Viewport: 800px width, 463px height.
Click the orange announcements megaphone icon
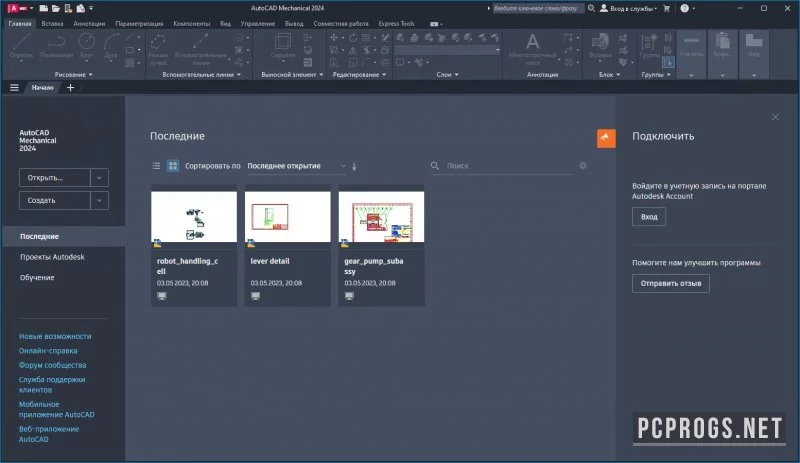(x=606, y=138)
